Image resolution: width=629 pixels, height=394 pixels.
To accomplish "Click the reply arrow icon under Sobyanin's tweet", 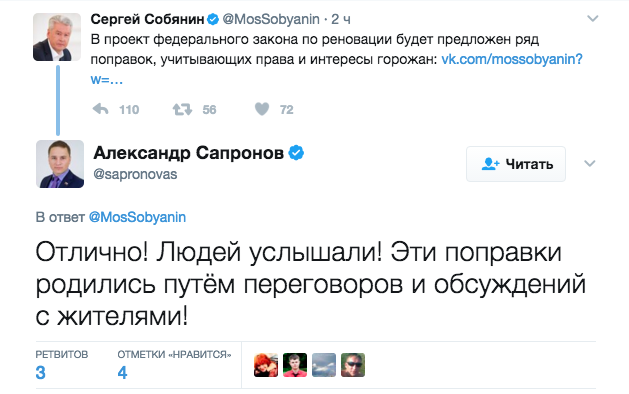I will [x=101, y=109].
